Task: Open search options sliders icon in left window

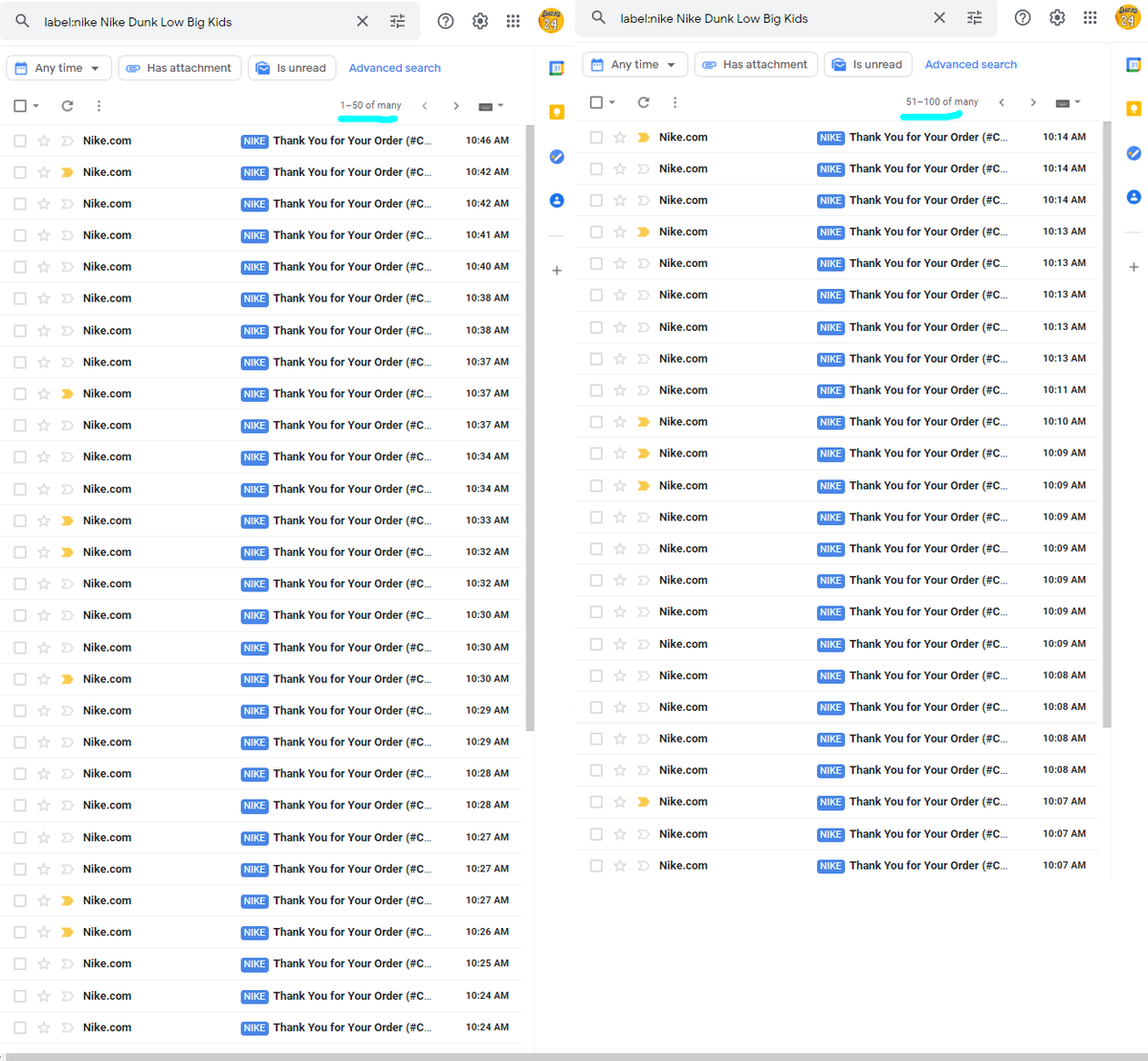Action: tap(398, 21)
